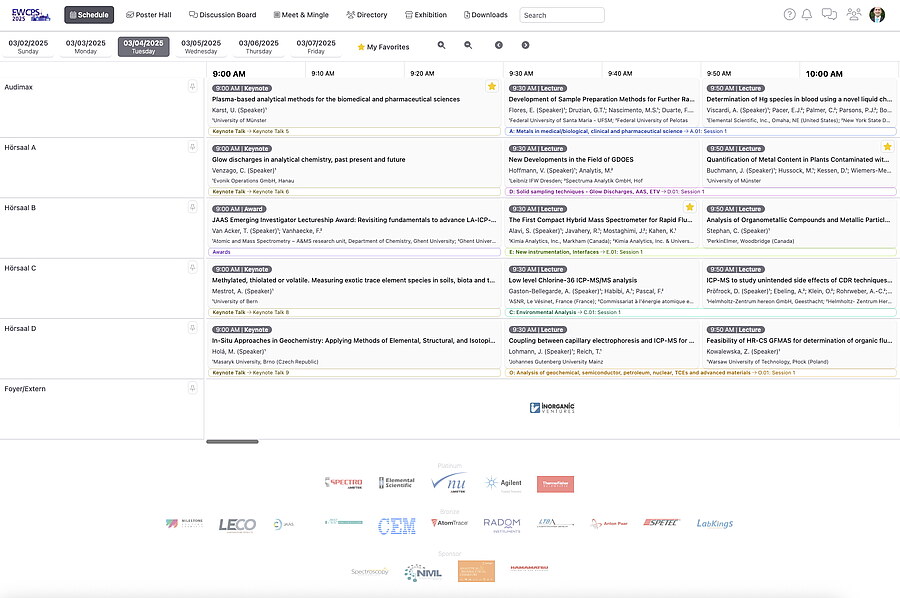900x598 pixels.
Task: Open Low level Chlorine-36 ICP-MS/MS analysis lecture
Action: 602,284
